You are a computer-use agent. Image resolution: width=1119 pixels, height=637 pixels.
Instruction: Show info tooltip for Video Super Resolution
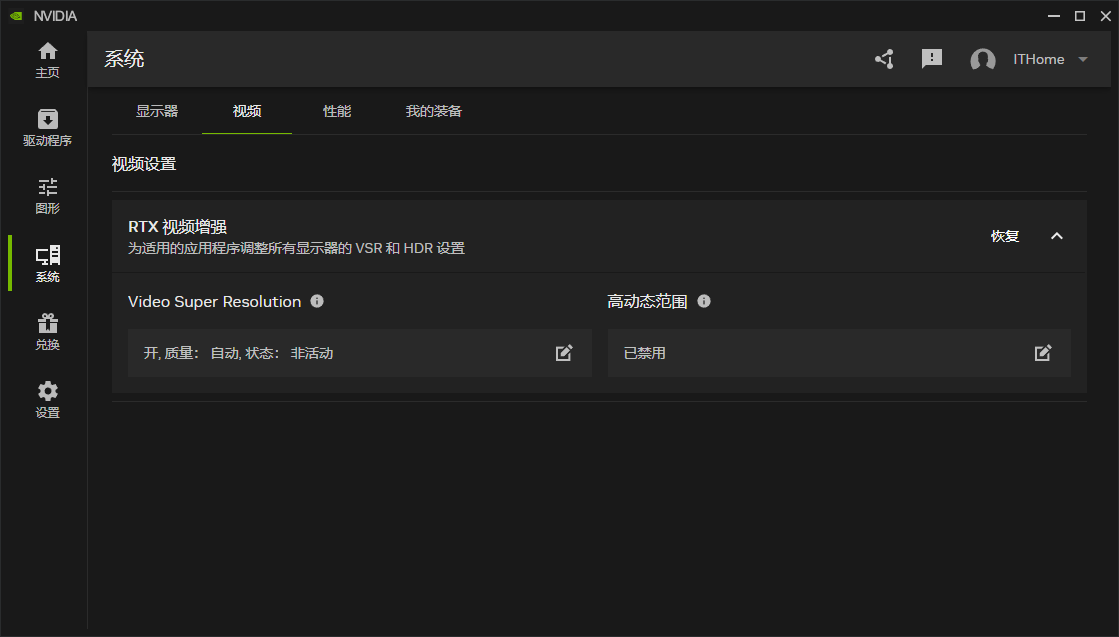pos(317,301)
